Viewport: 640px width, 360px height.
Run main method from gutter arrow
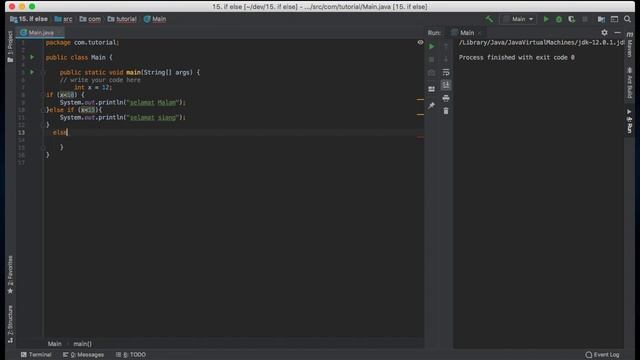[x=32, y=72]
